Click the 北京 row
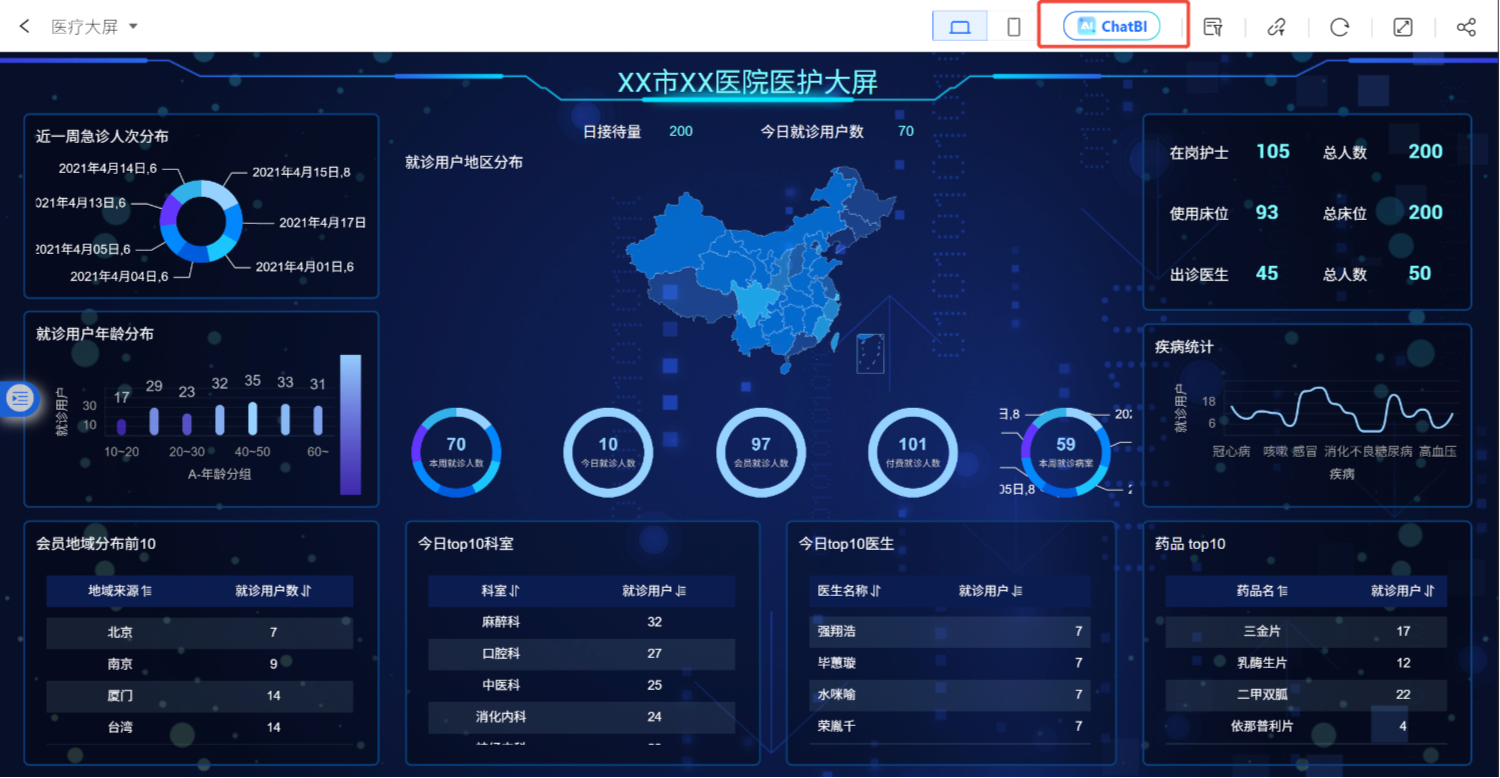Screen dimensions: 1500x778 [x=200, y=632]
